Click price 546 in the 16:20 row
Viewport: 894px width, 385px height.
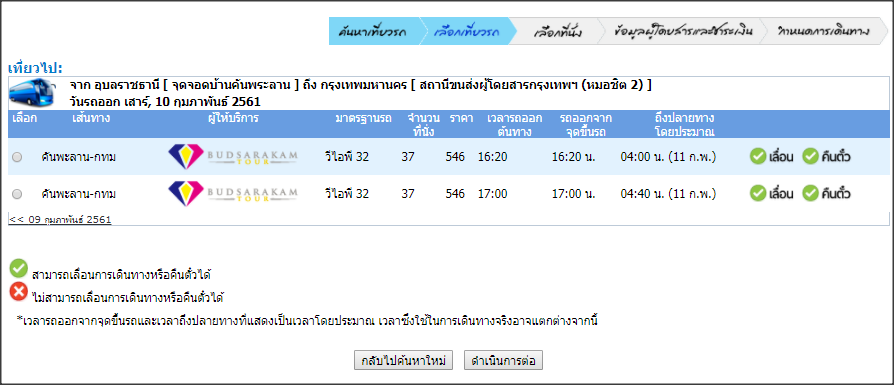pyautogui.click(x=455, y=157)
